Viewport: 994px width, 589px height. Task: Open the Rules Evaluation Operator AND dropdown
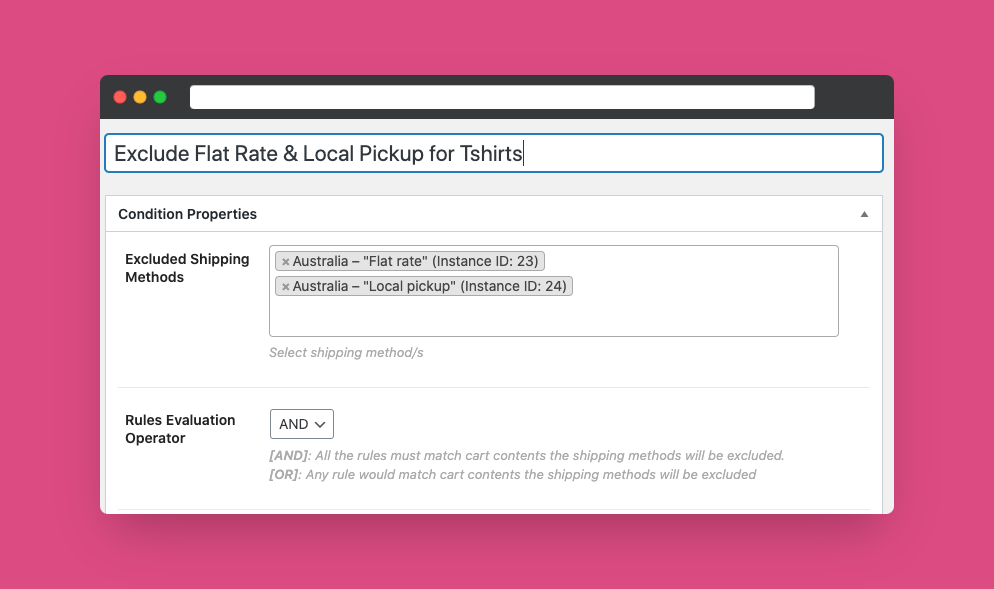(x=302, y=424)
